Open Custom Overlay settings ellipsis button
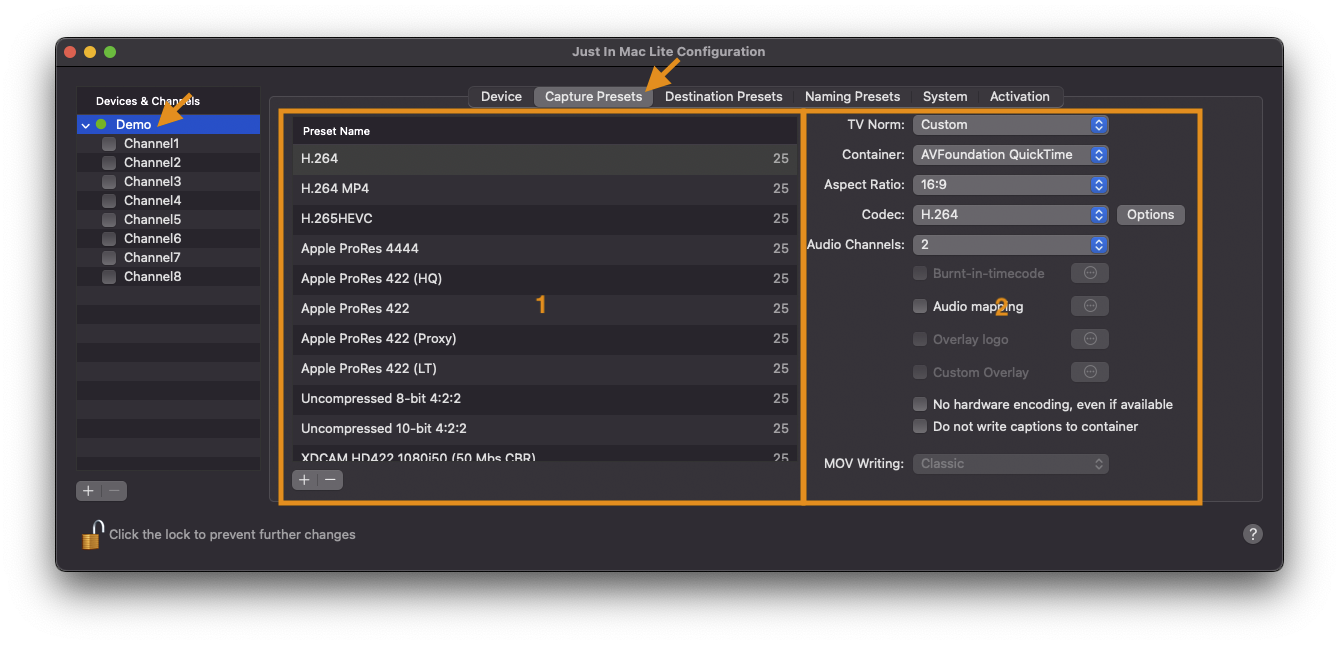The image size is (1339, 645). (x=1090, y=372)
